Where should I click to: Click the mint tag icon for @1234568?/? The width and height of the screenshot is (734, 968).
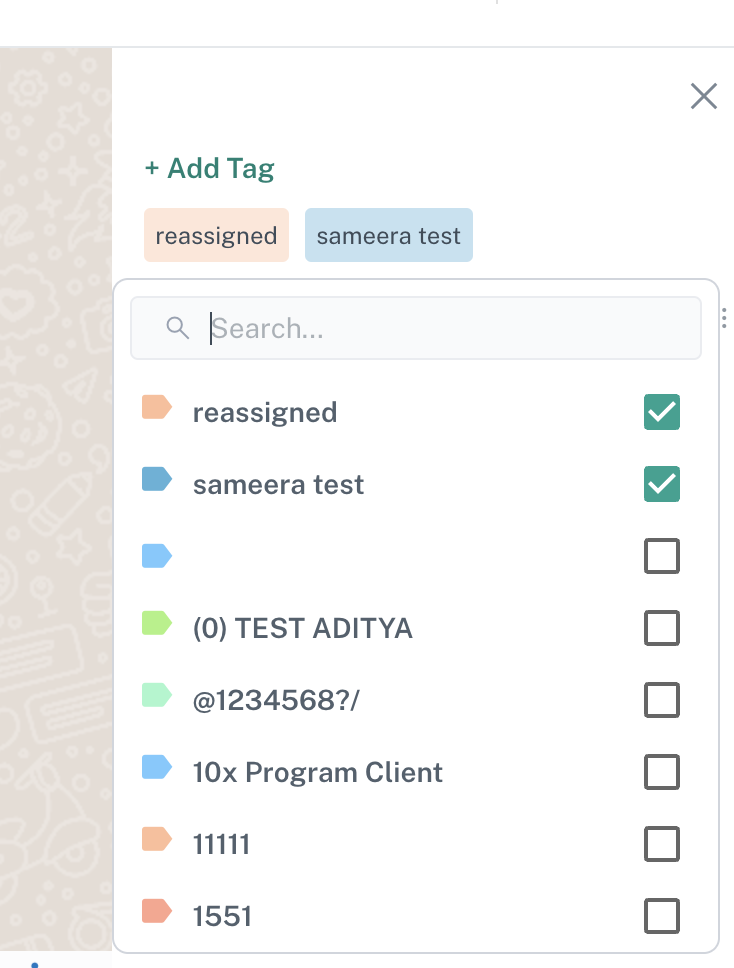coord(157,696)
